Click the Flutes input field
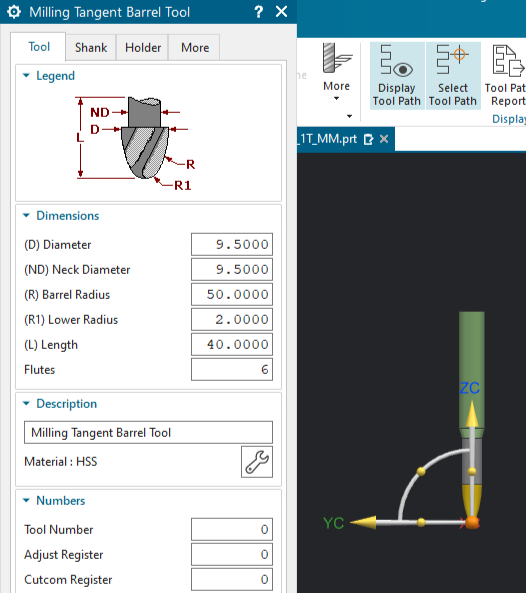 coord(232,369)
